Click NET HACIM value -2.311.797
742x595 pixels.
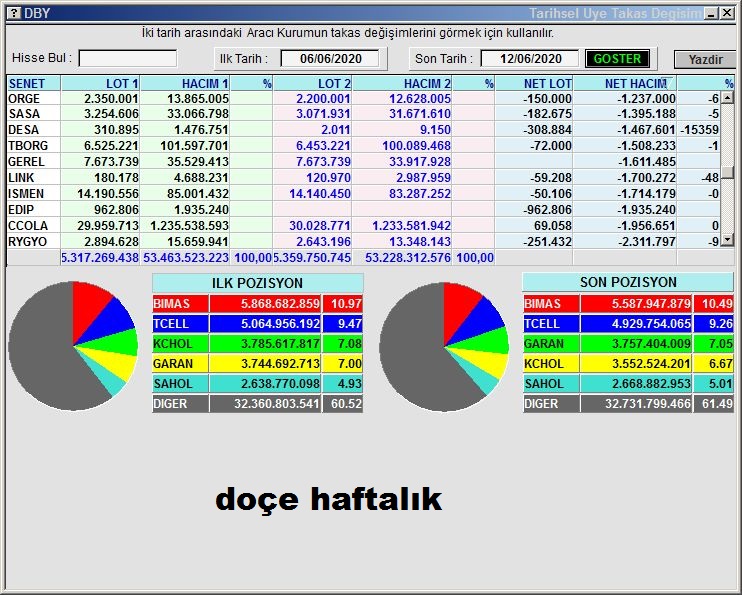tap(646, 241)
